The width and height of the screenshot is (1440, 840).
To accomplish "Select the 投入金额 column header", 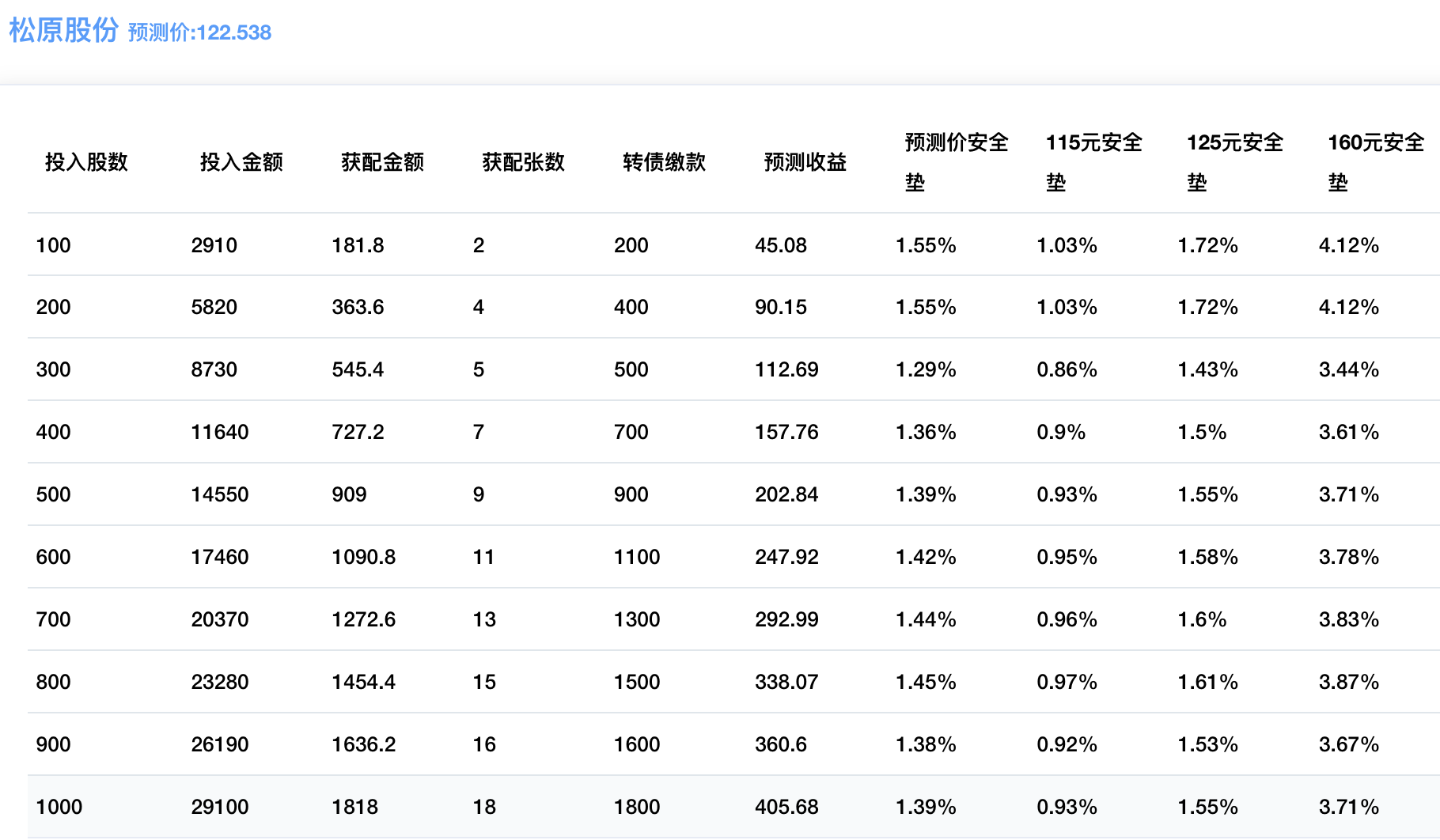I will coord(241,162).
